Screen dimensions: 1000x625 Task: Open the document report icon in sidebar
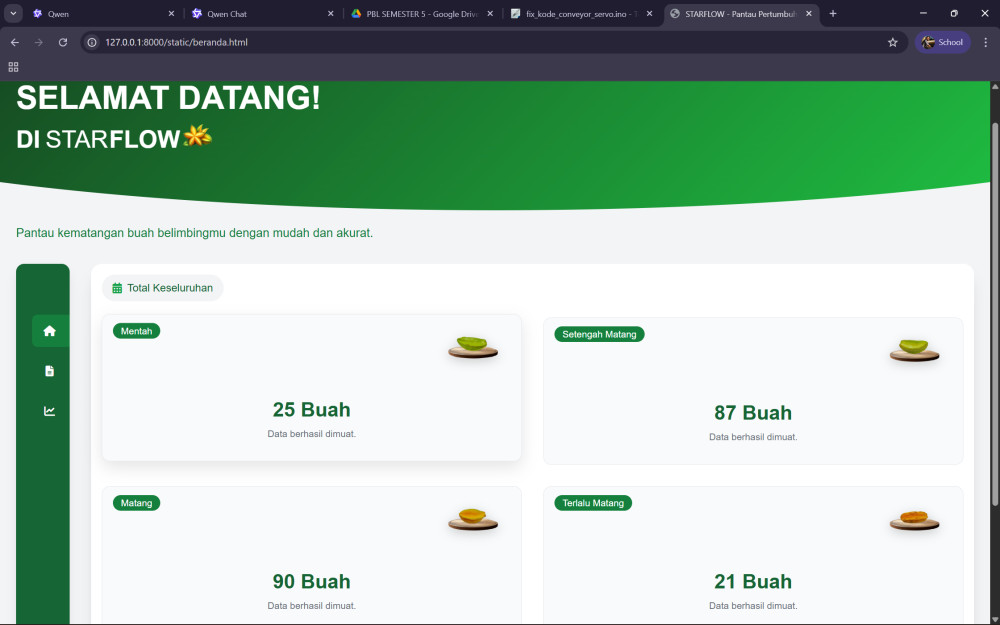pos(50,371)
